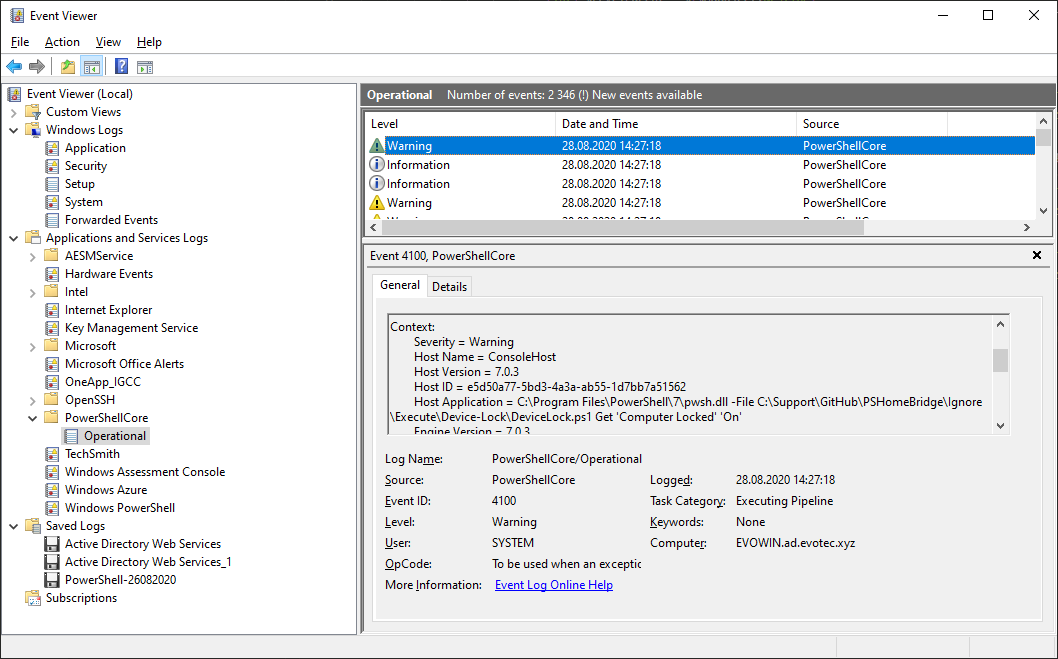
Task: Open the Event Log Online Help link
Action: 553,585
